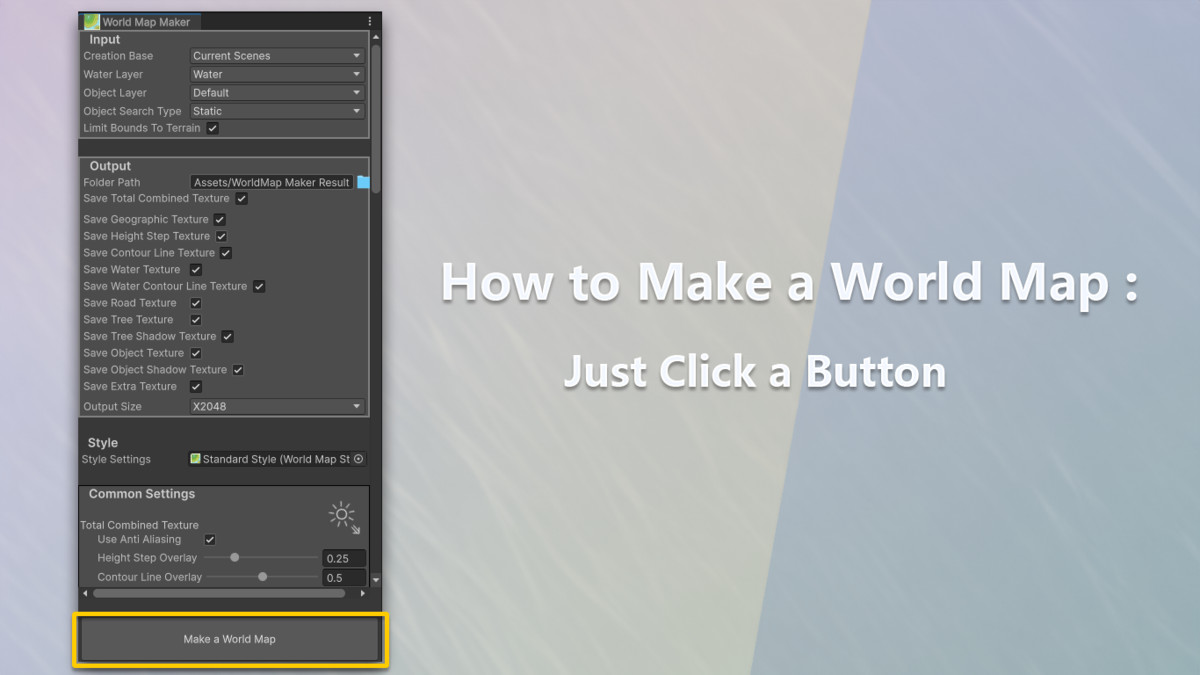Viewport: 1200px width, 675px height.
Task: Uncheck Save Total Combined Texture
Action: pyautogui.click(x=242, y=198)
